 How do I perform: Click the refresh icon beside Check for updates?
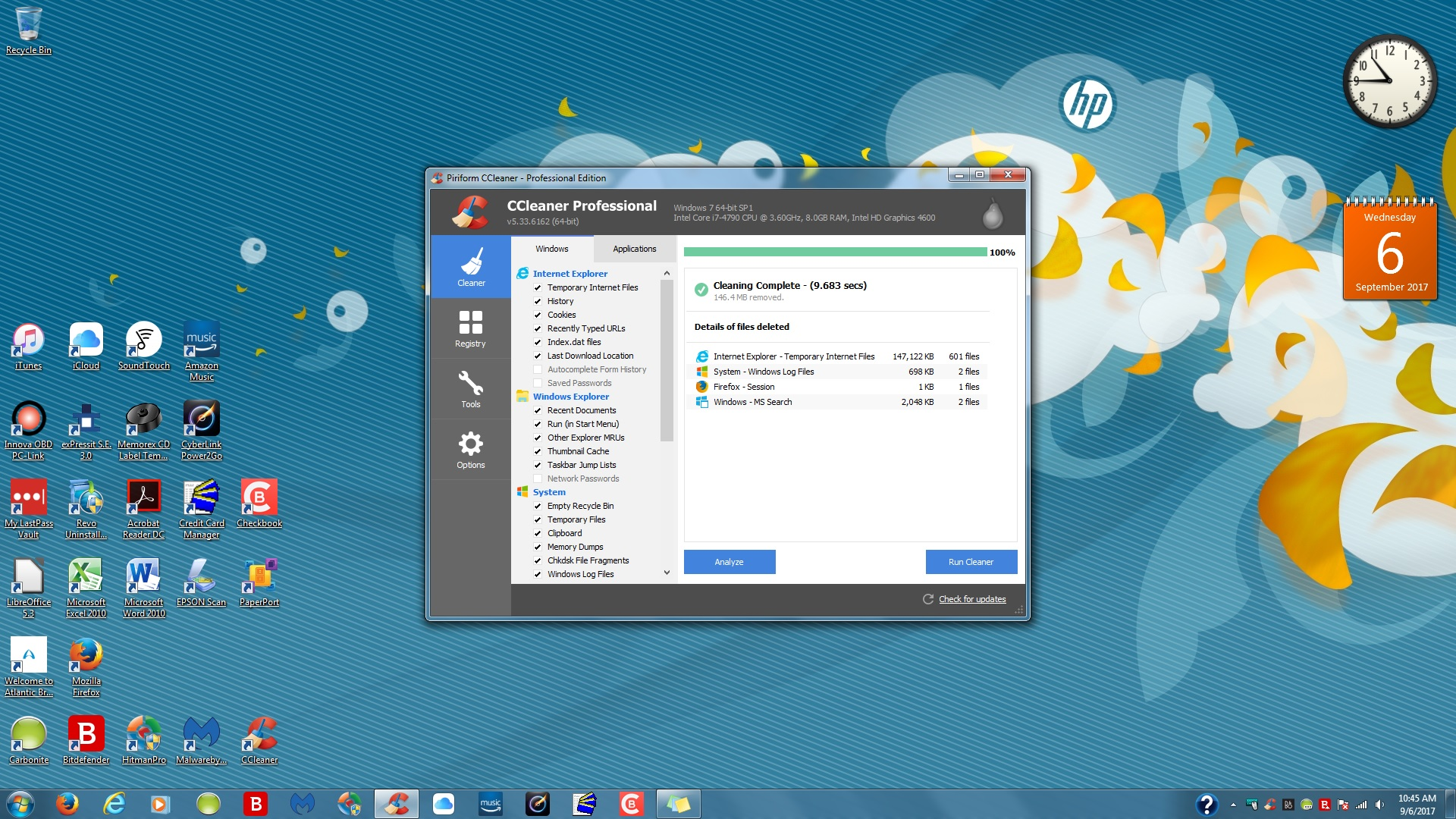click(x=927, y=599)
